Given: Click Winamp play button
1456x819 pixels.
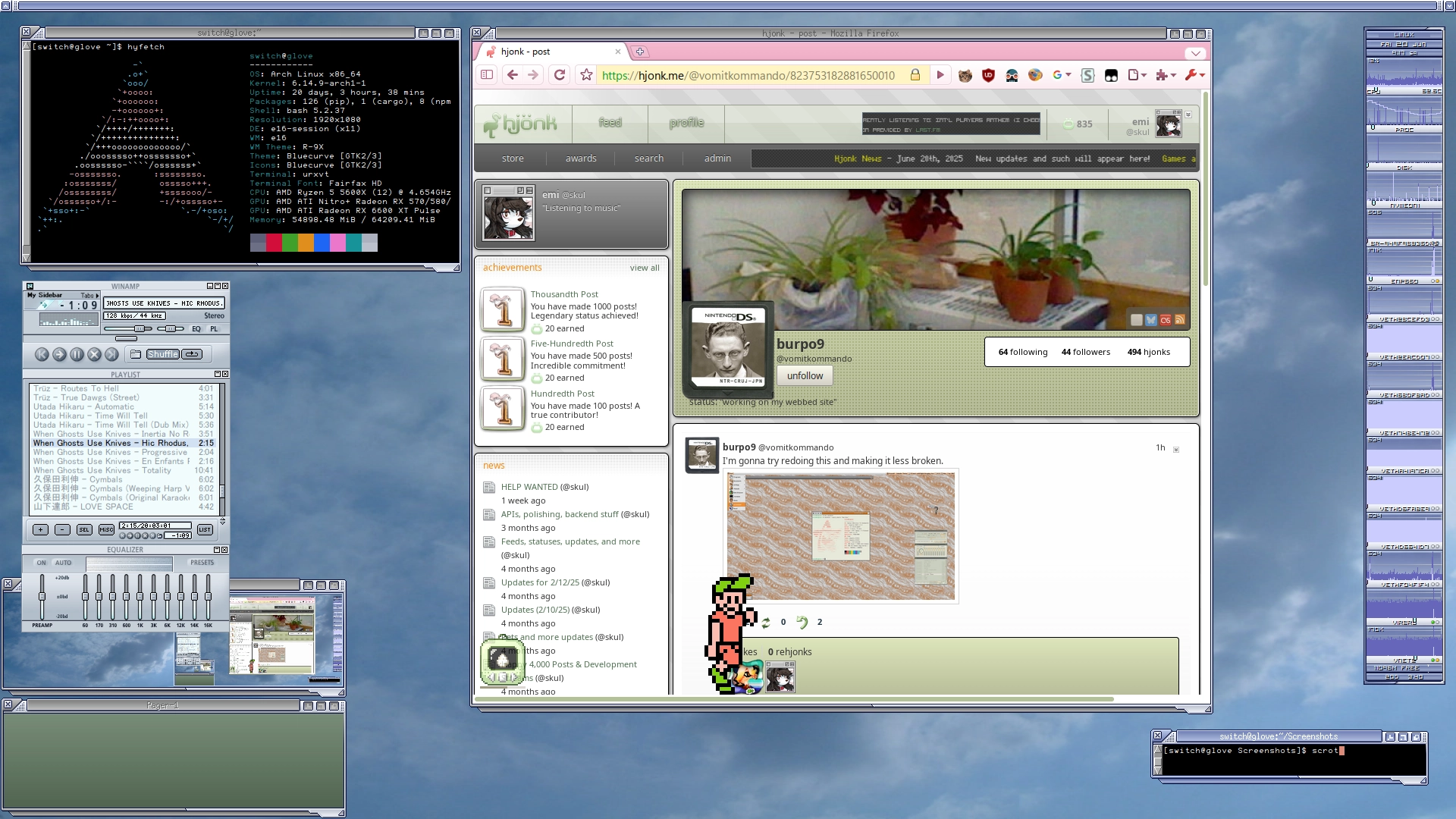Looking at the screenshot, I should tap(59, 354).
